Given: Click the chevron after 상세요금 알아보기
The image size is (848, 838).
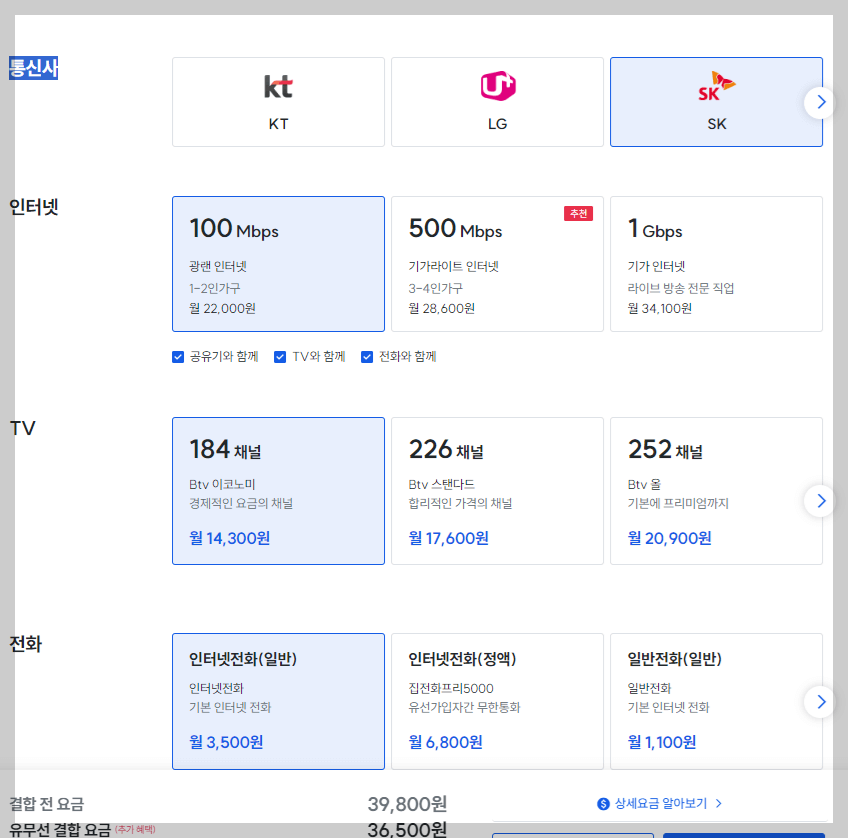Looking at the screenshot, I should 718,803.
